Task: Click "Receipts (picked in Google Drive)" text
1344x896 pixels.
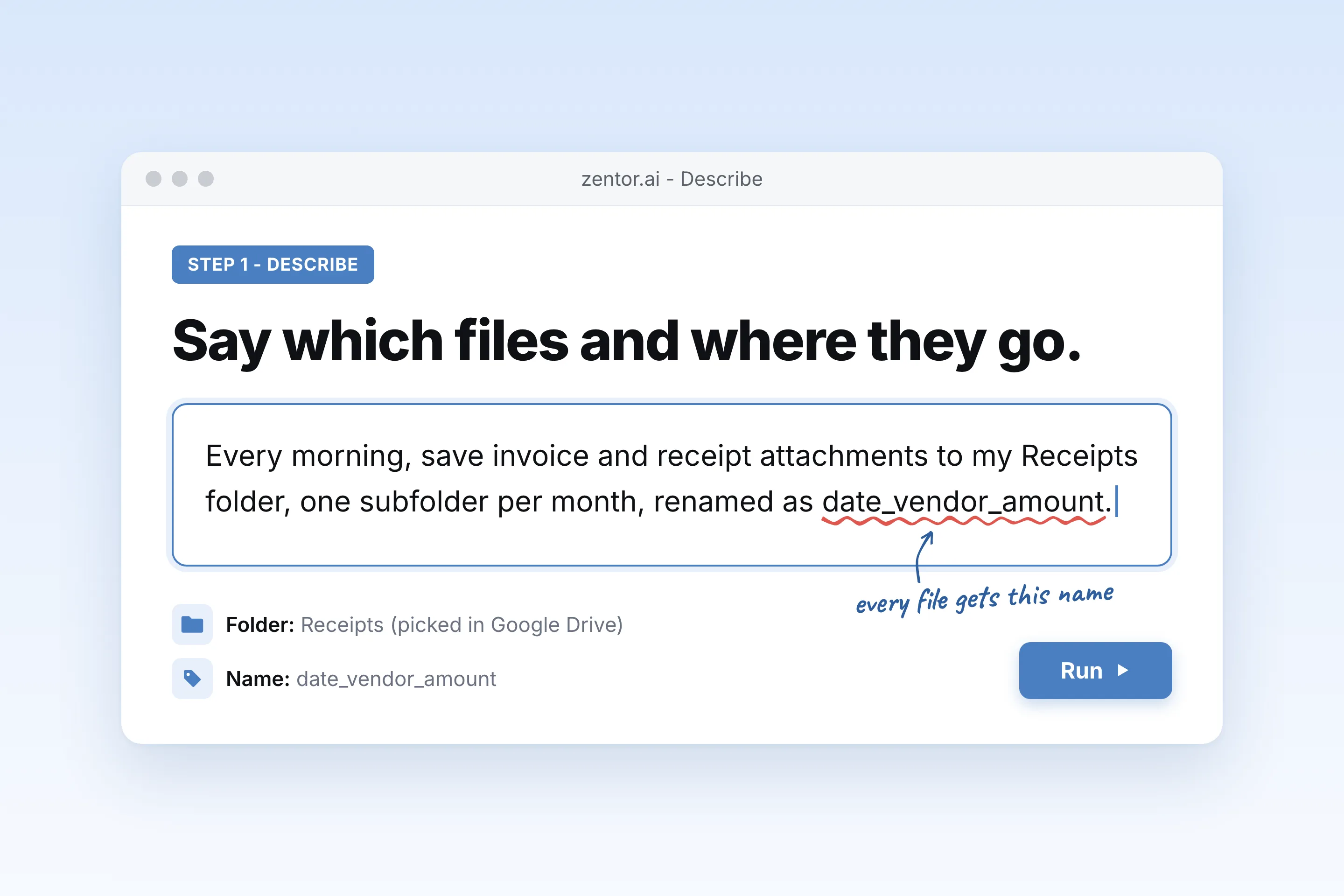Action: pos(462,624)
